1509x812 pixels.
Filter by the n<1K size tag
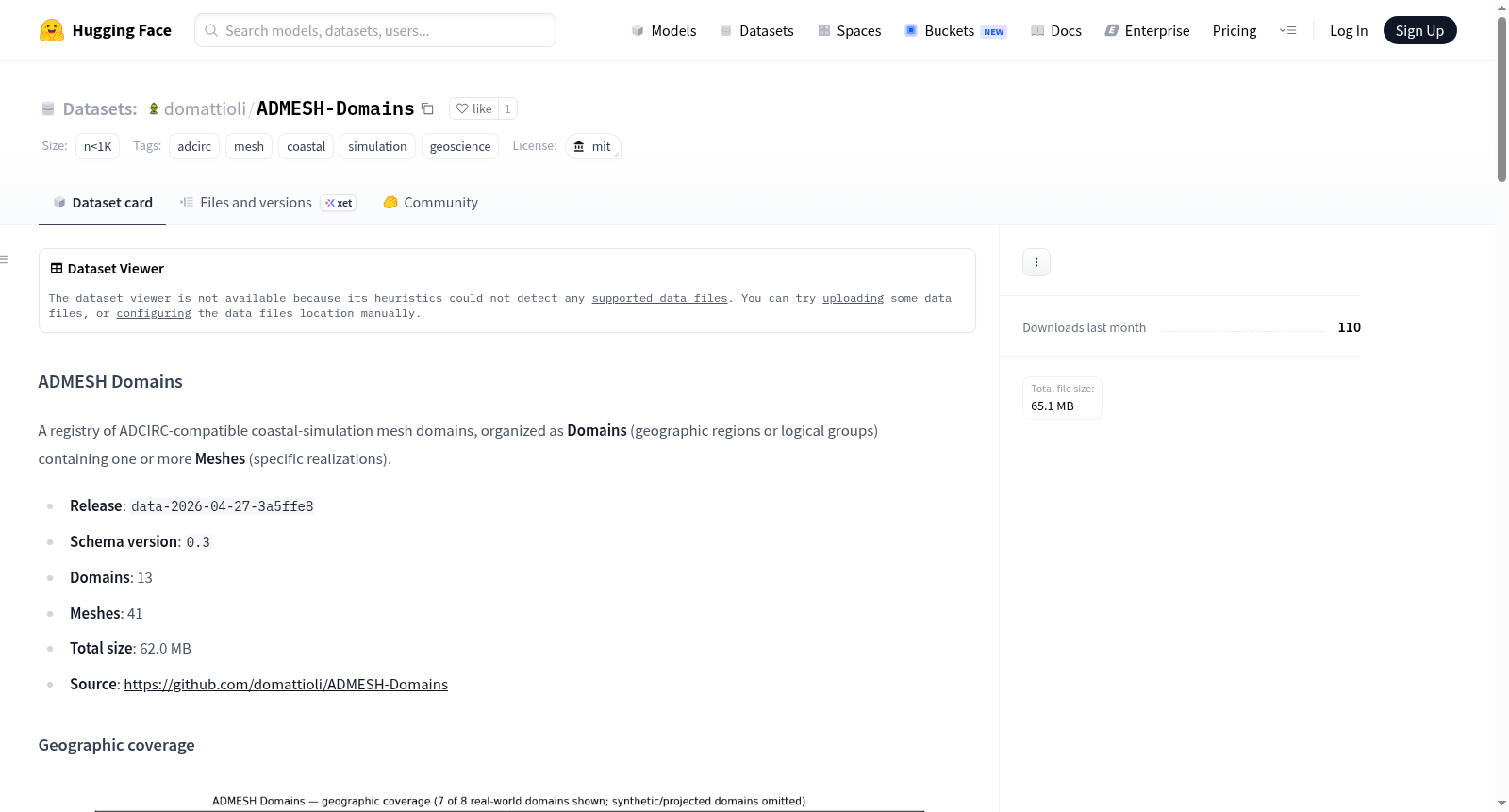(x=97, y=146)
